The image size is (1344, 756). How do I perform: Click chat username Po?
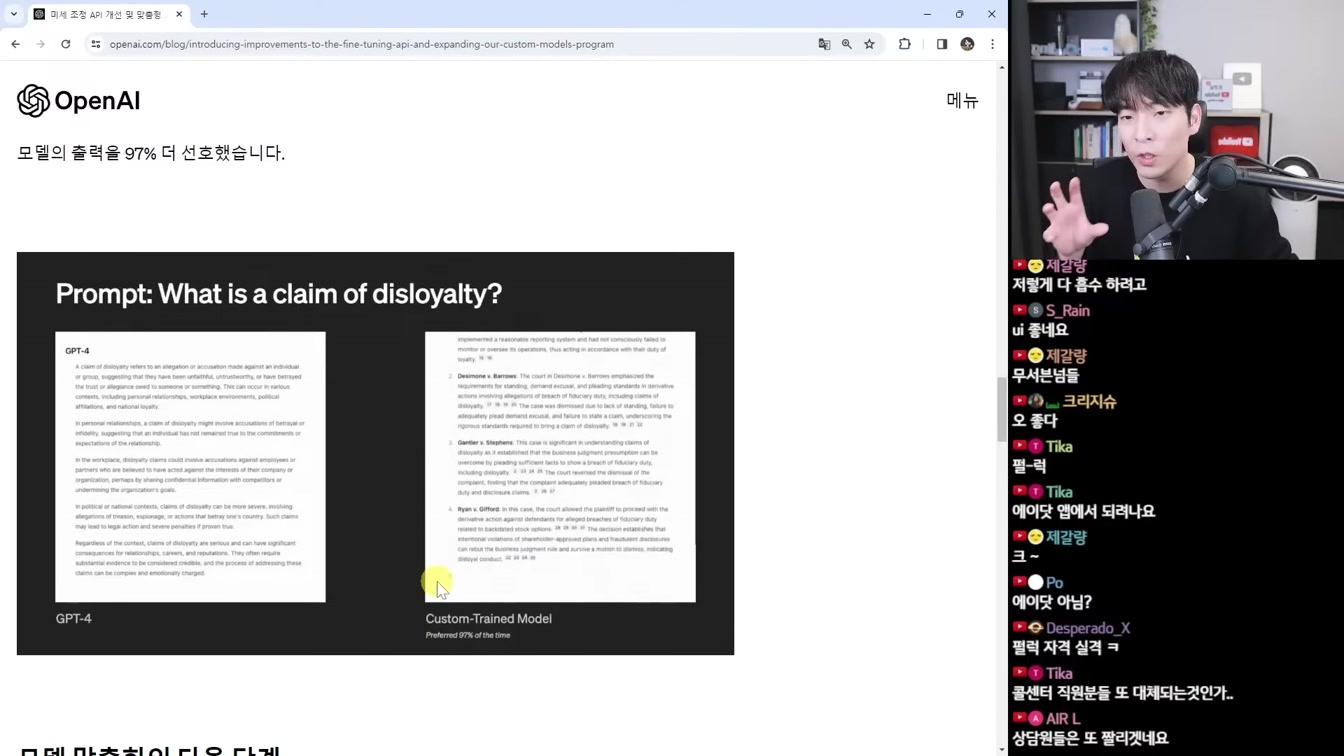point(1054,583)
